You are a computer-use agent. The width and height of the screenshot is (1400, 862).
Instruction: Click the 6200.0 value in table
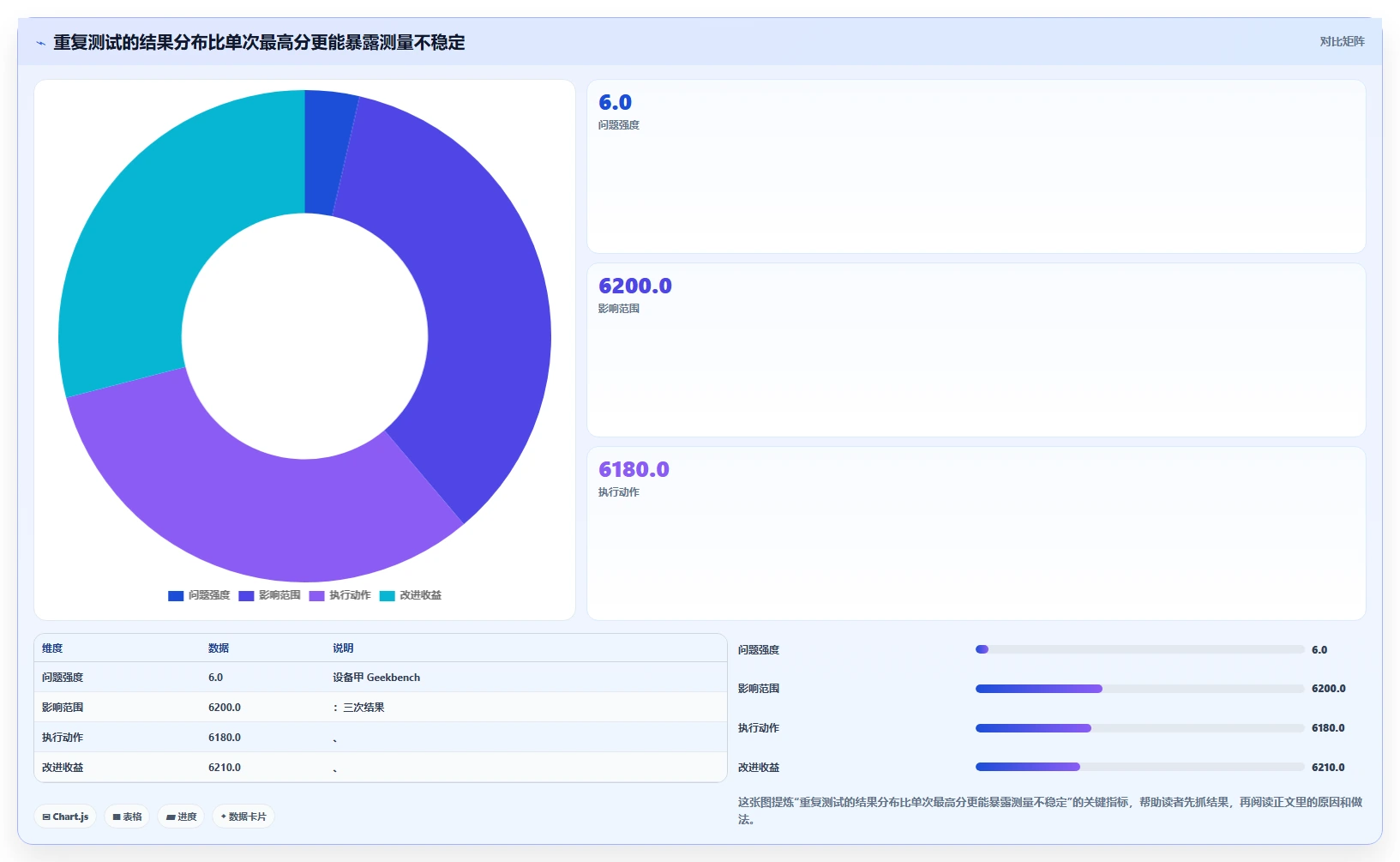(x=225, y=708)
